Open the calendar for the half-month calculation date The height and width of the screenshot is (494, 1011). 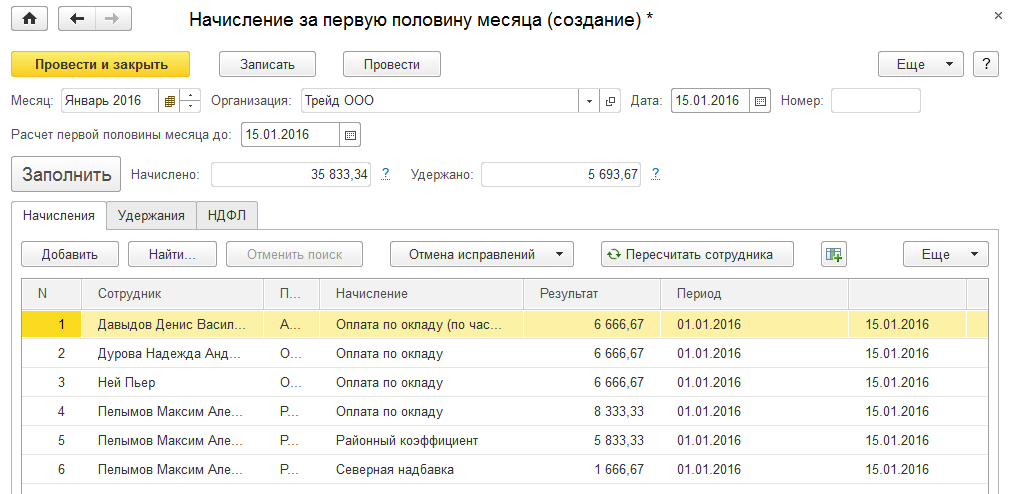(350, 134)
